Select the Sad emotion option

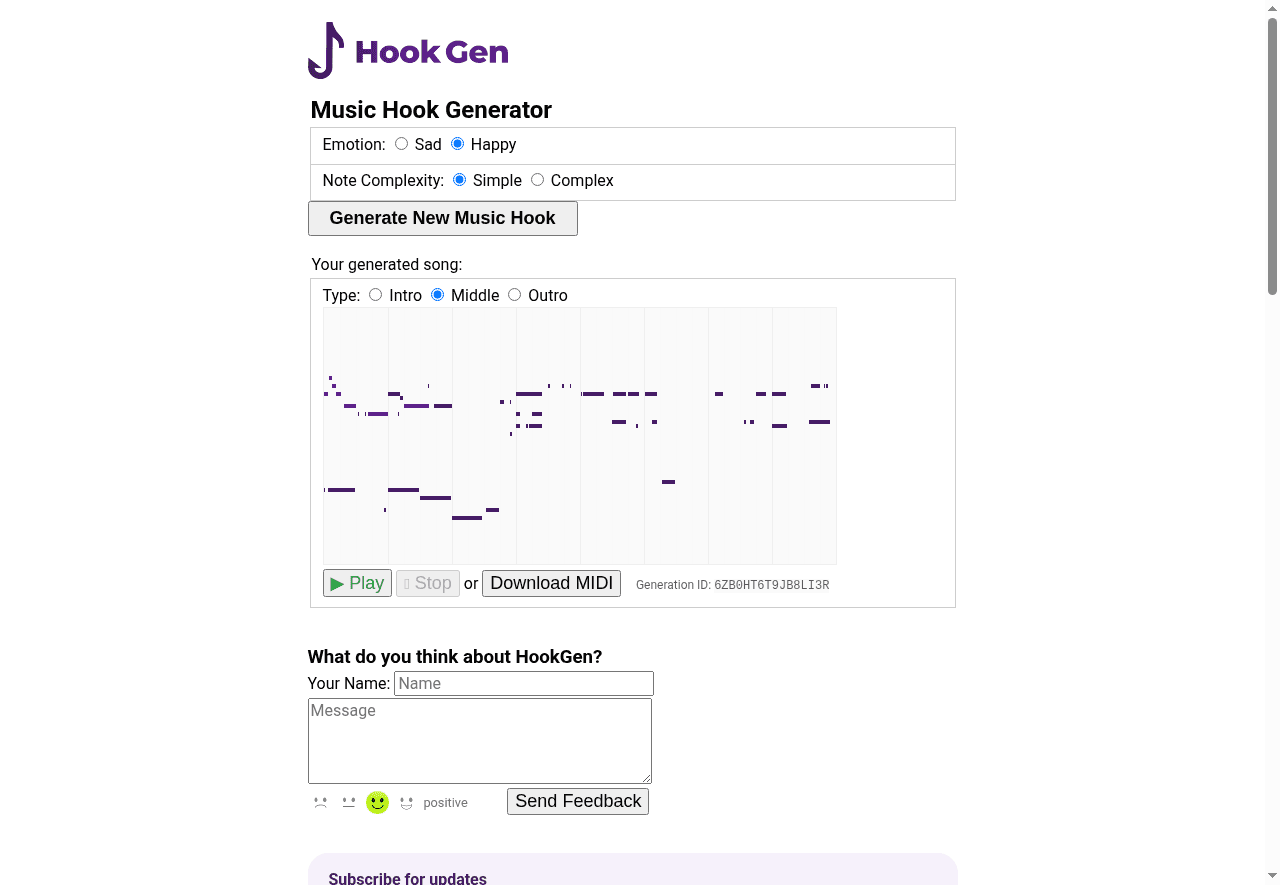pyautogui.click(x=401, y=143)
